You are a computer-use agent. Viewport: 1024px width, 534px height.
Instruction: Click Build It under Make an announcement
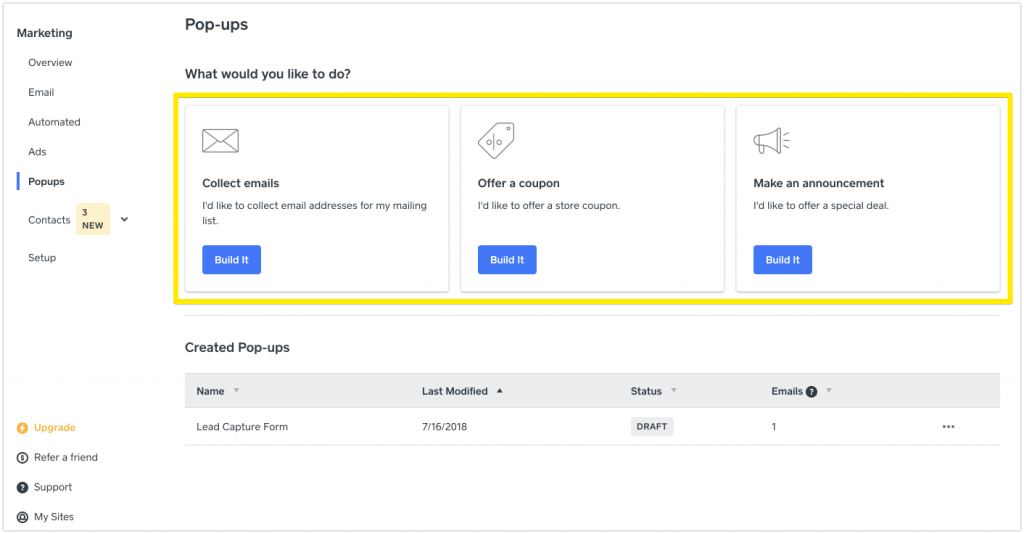pos(782,260)
